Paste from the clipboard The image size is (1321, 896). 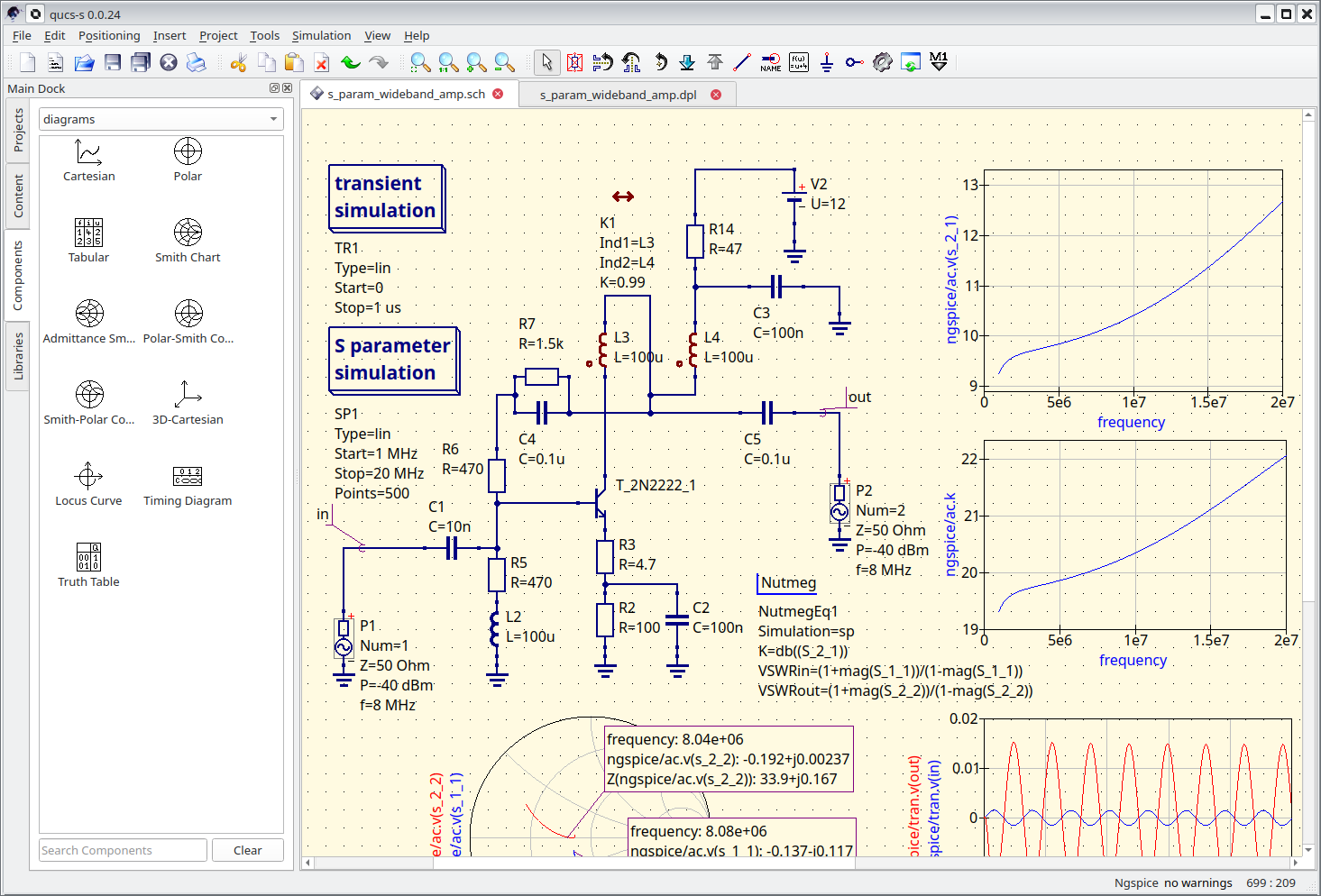click(x=294, y=62)
